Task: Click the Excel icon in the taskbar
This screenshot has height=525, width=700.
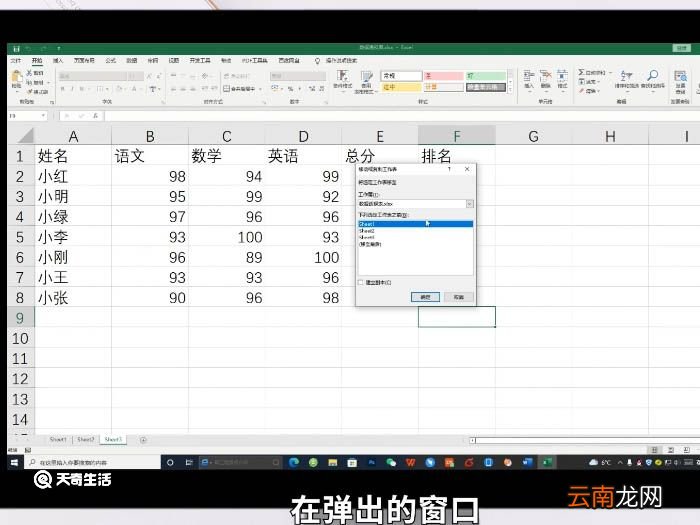Action: click(547, 462)
